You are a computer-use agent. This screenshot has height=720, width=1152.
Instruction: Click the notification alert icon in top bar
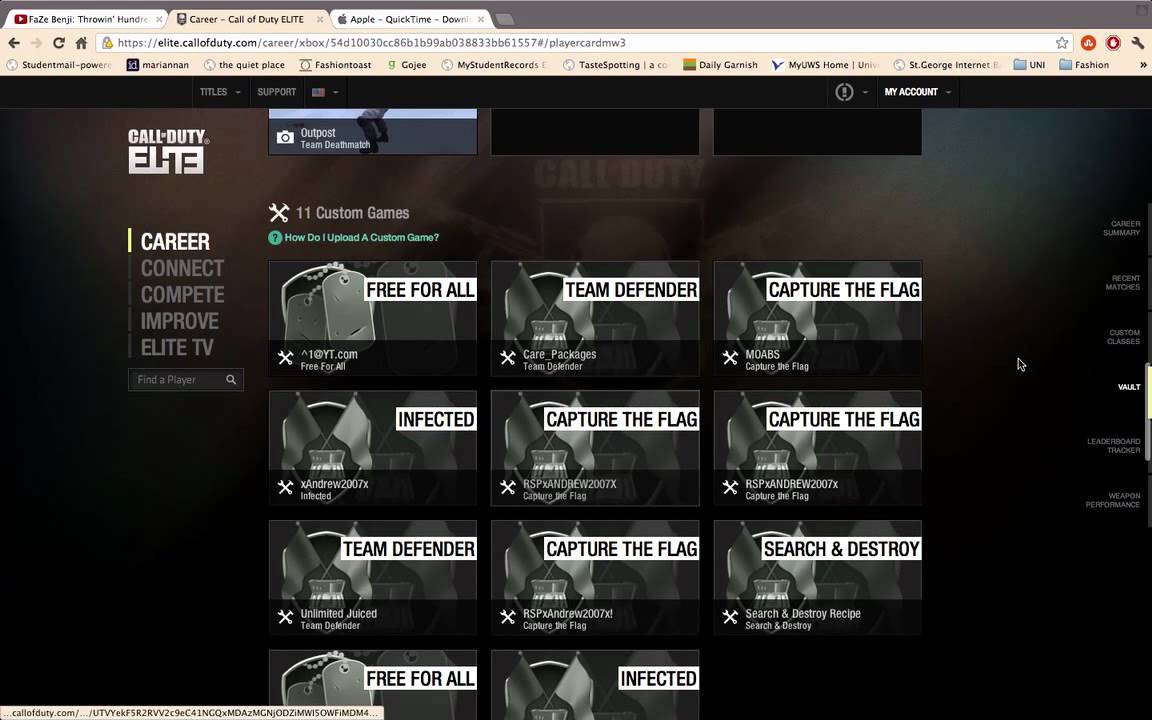[844, 92]
